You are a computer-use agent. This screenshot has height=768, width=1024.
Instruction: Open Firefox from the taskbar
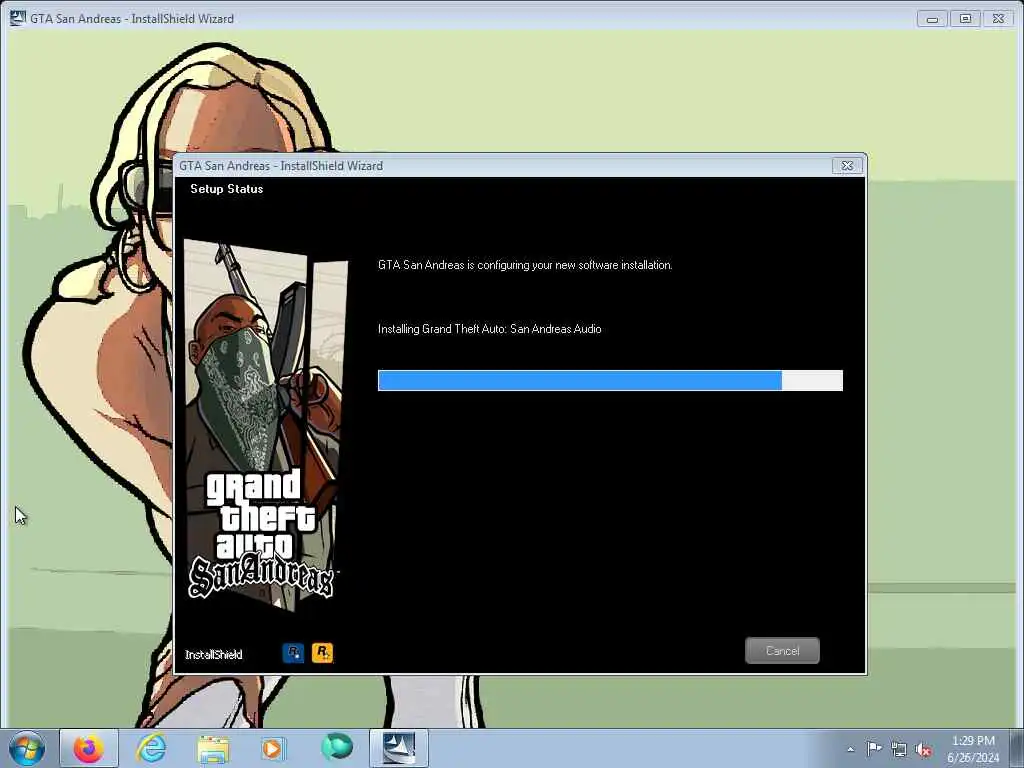coord(89,748)
